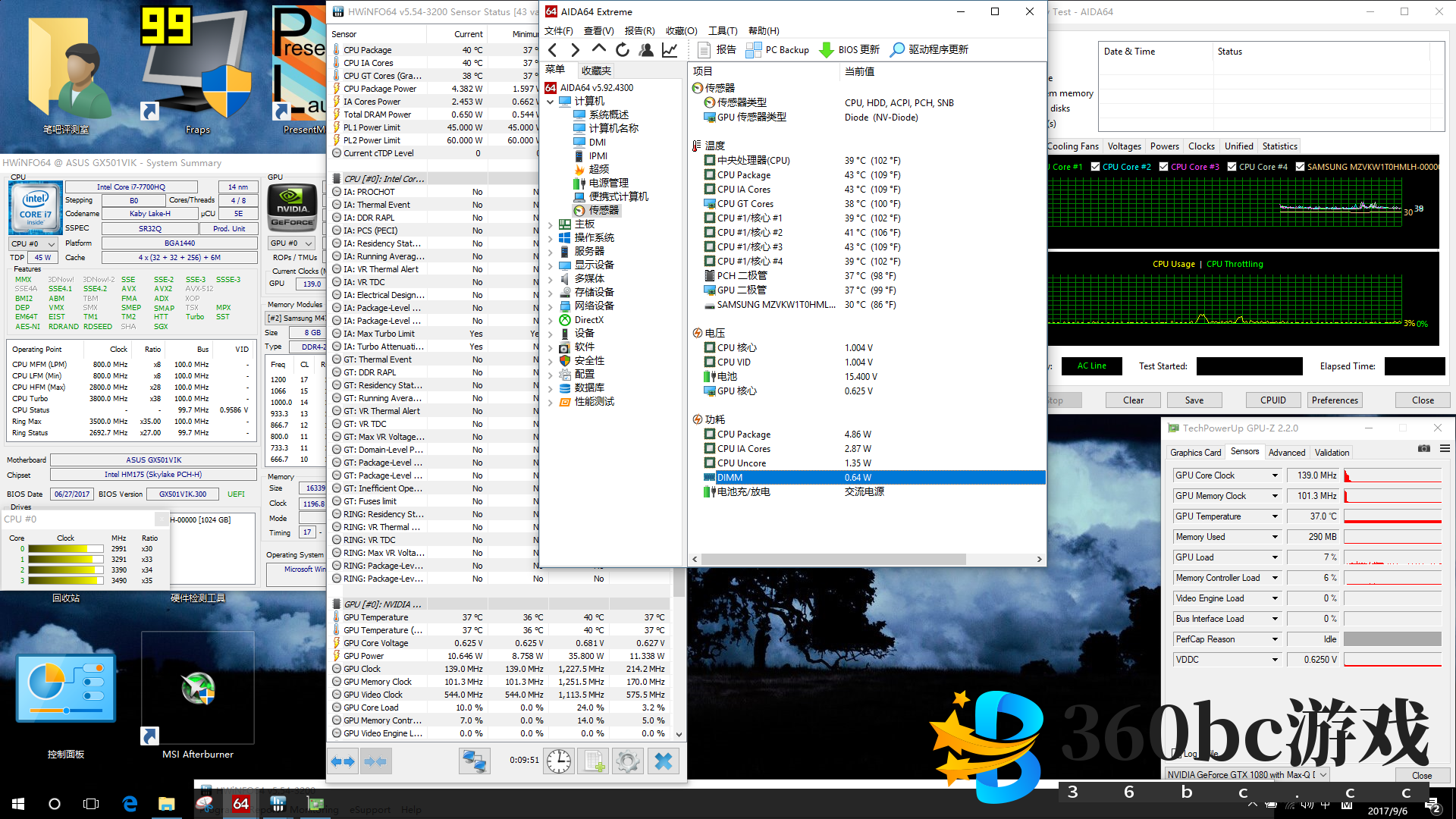Open the 工具(T) menu
This screenshot has height=819, width=1456.
coord(722,30)
